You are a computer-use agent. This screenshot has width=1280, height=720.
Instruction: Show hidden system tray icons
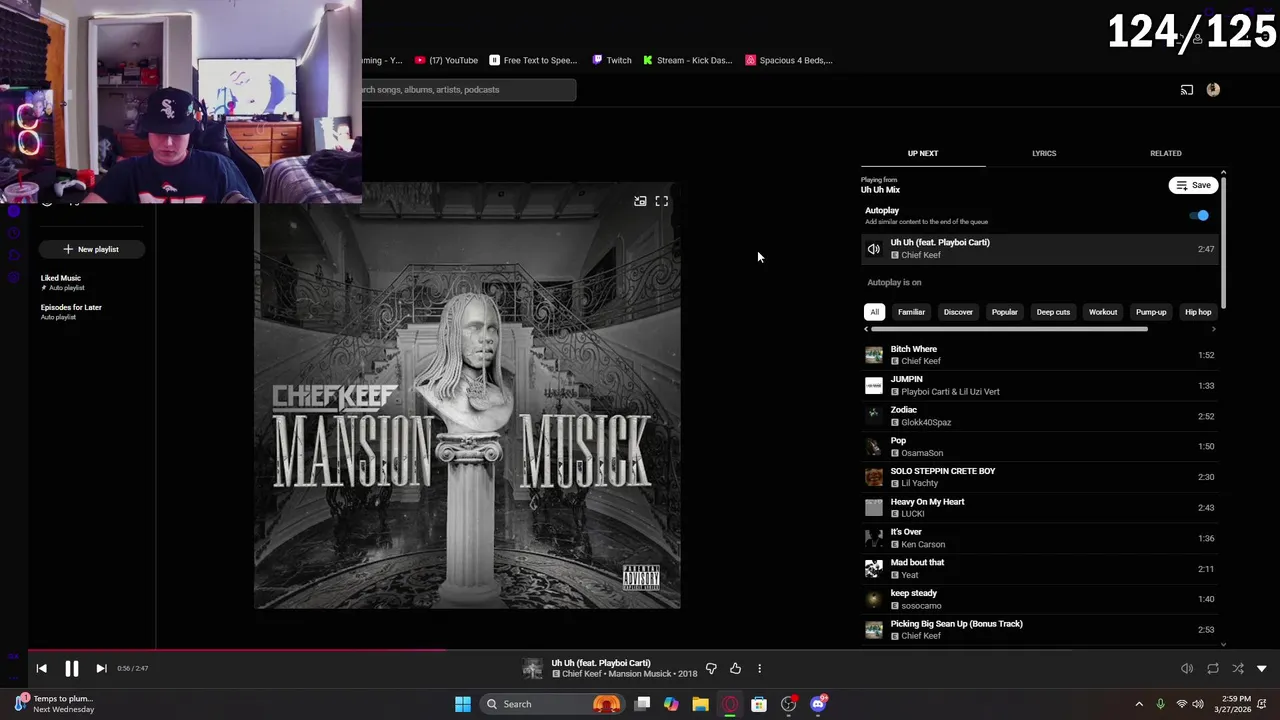point(1138,704)
